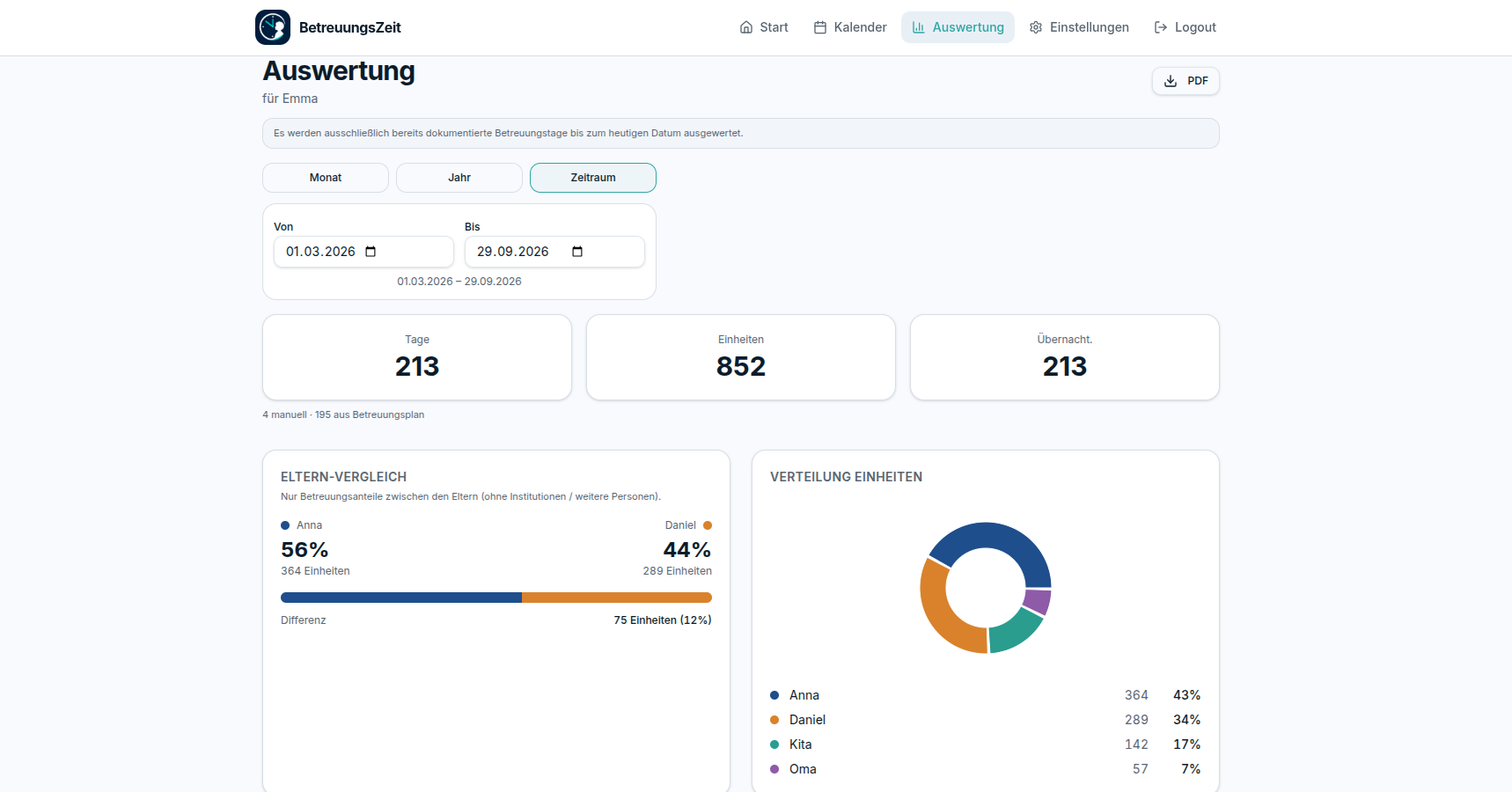Click the Einheiten 852 card
This screenshot has height=792, width=1512.
741,357
